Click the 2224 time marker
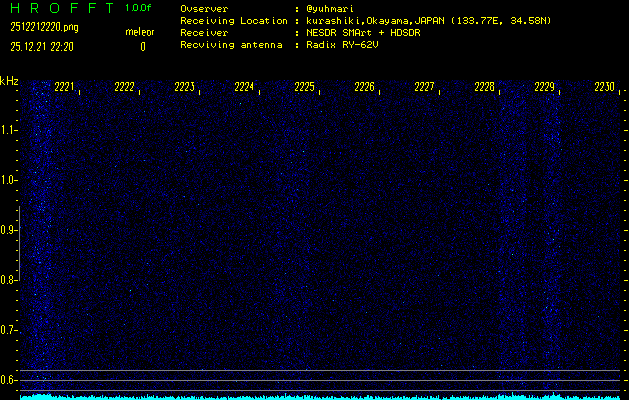 pyautogui.click(x=244, y=87)
